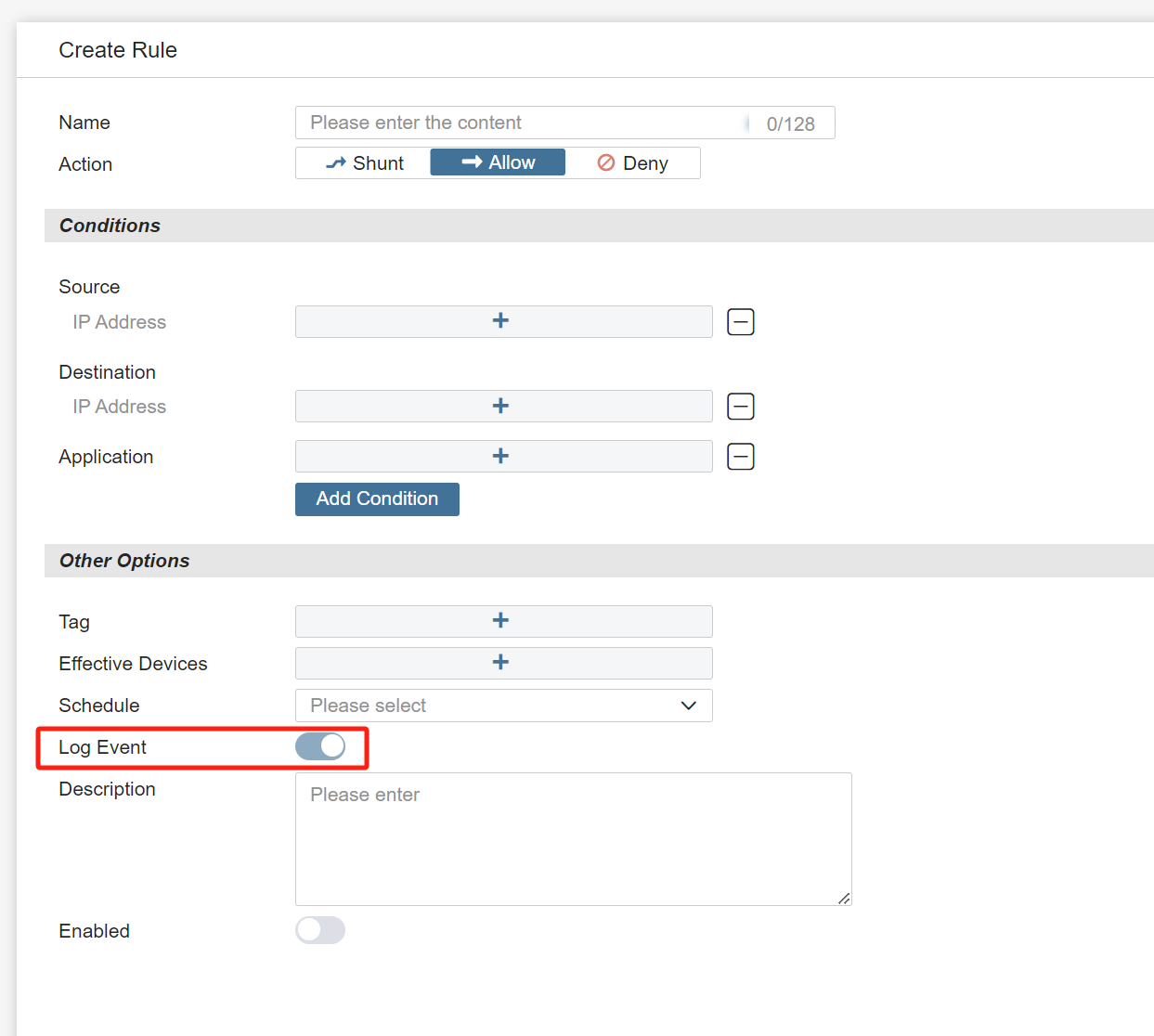Select the Shunt action
The image size is (1154, 1036).
click(364, 163)
